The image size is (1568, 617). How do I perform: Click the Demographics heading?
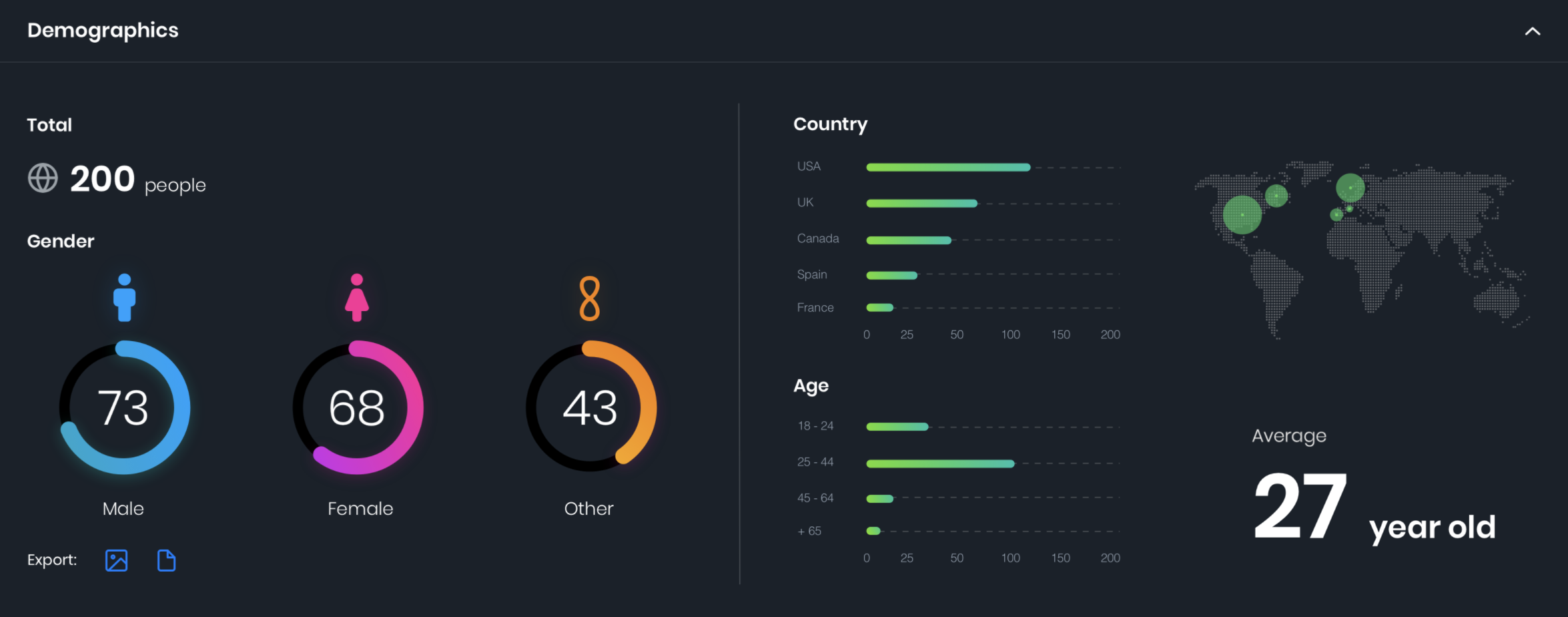tap(103, 31)
